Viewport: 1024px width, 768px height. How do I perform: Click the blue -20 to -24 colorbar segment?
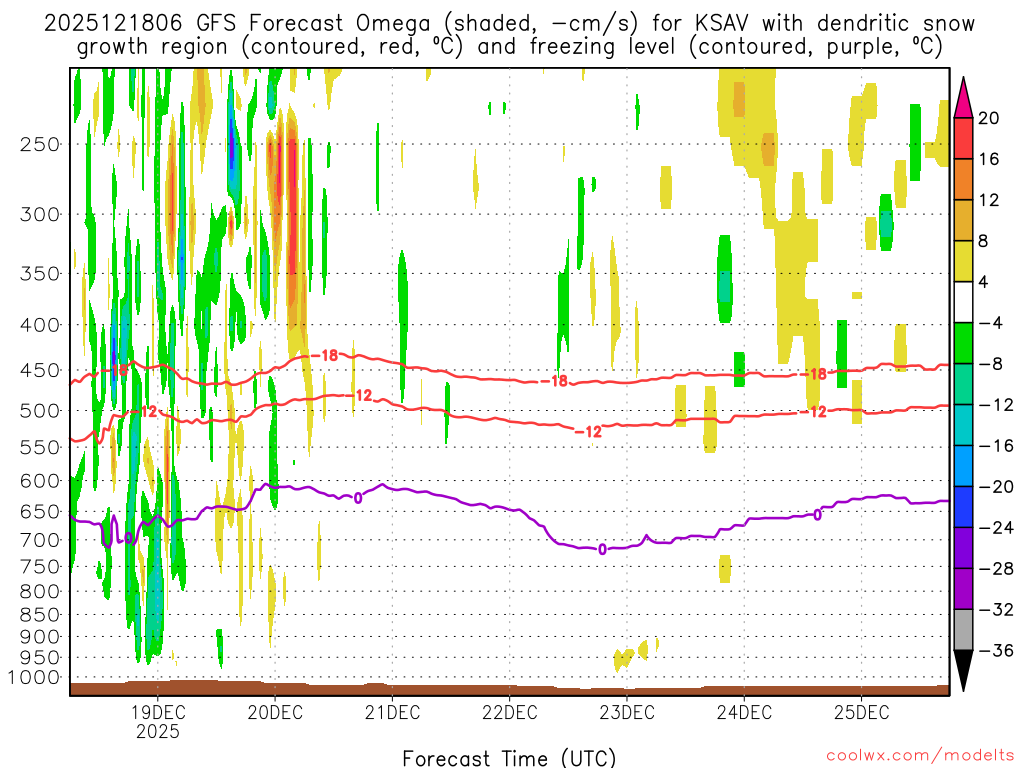(x=963, y=507)
